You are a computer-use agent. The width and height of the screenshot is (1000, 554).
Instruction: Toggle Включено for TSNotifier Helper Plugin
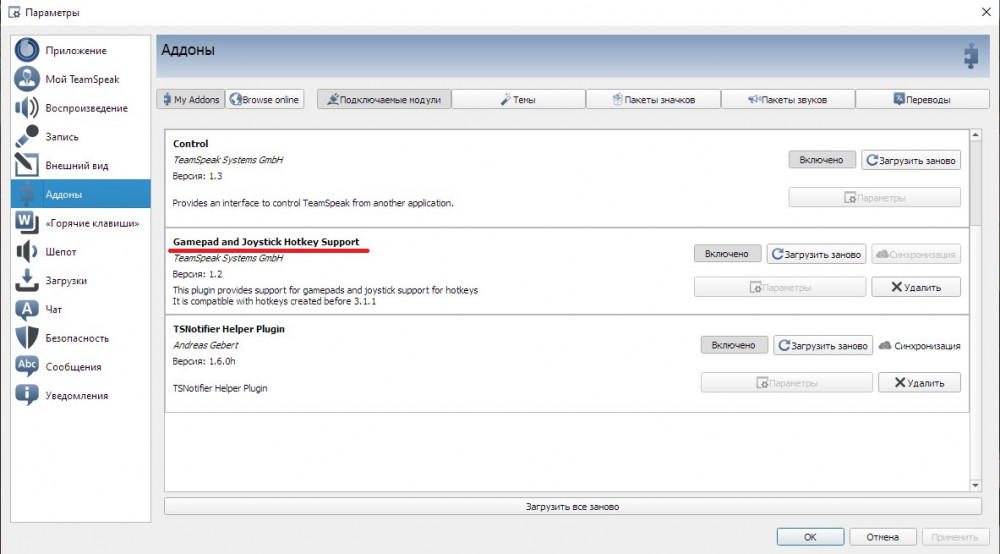(x=734, y=345)
